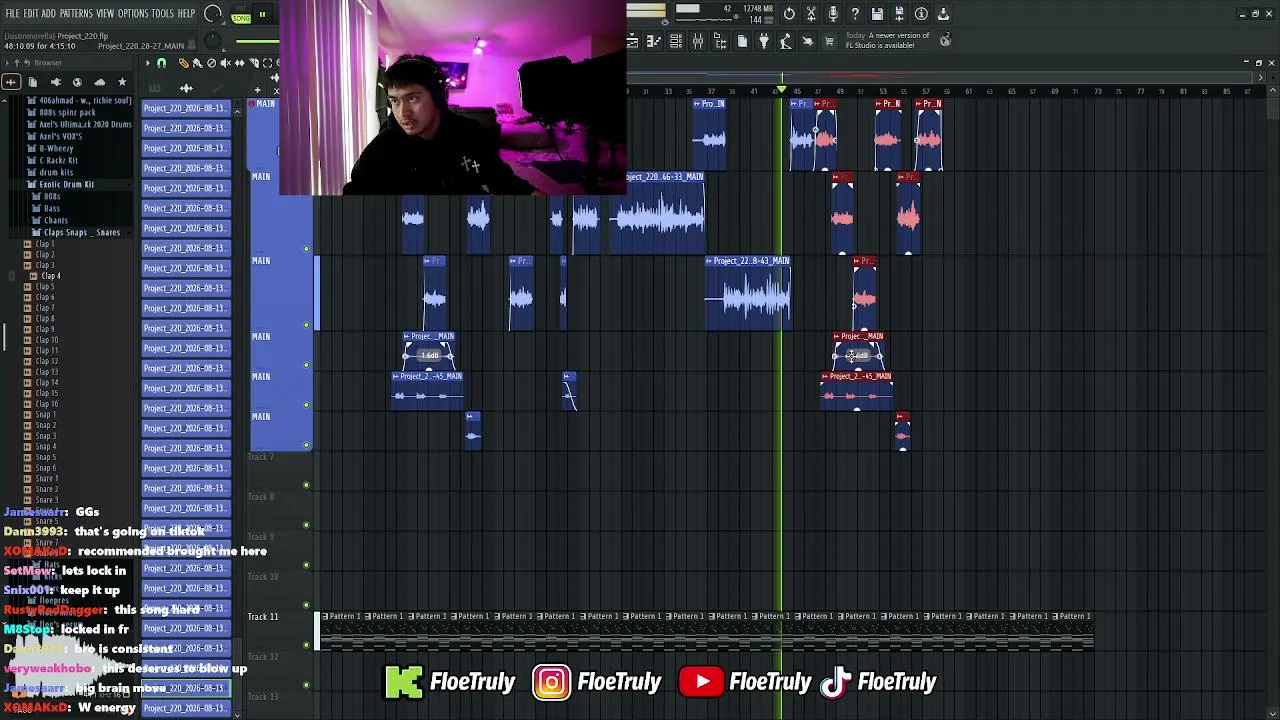Image resolution: width=1280 pixels, height=720 pixels.
Task: Select the paint brush tool
Action: point(197,63)
